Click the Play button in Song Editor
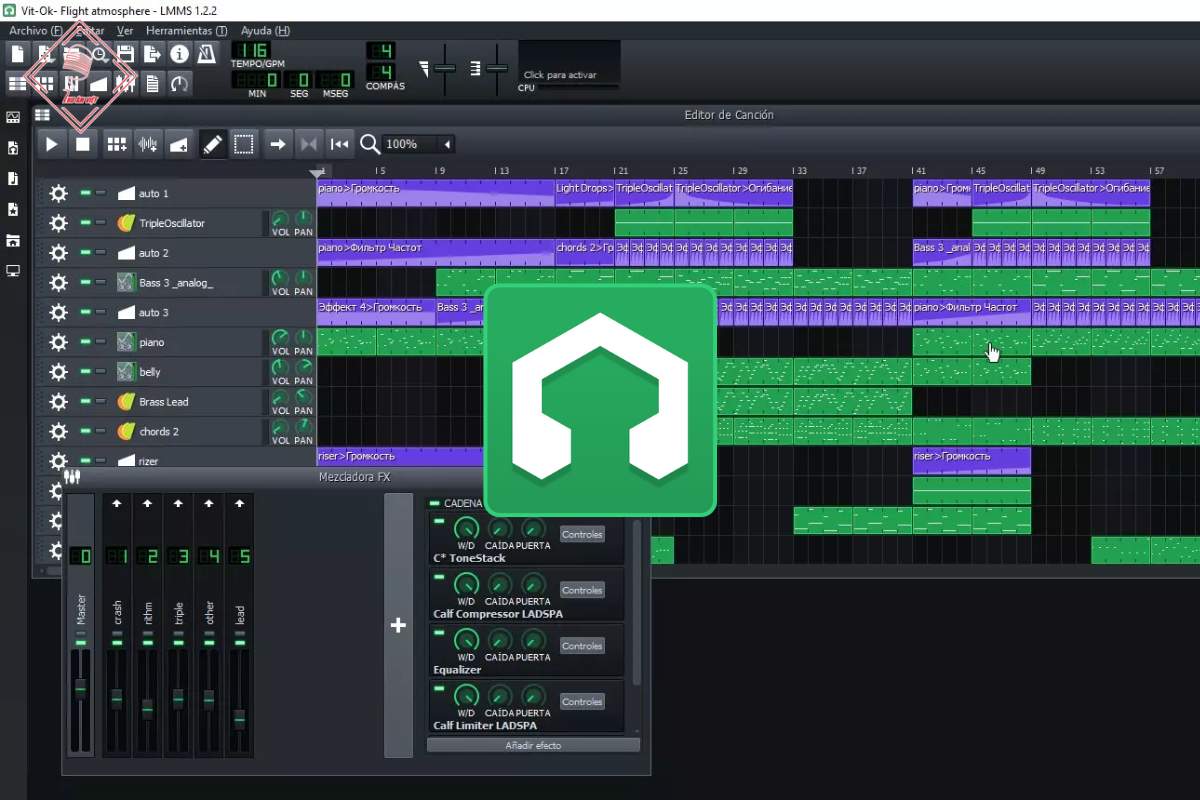The image size is (1200, 800). 52,144
